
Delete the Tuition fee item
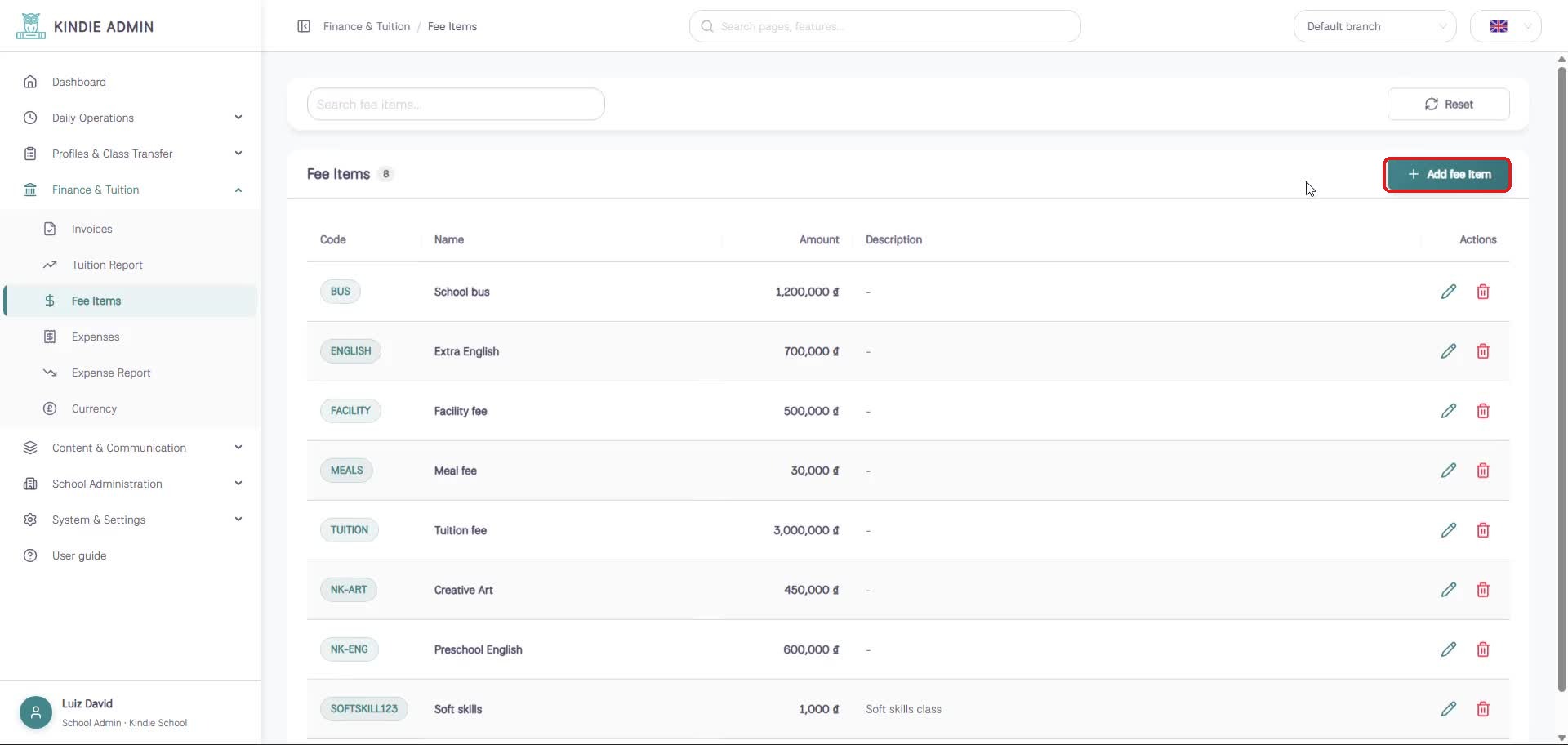(x=1483, y=530)
